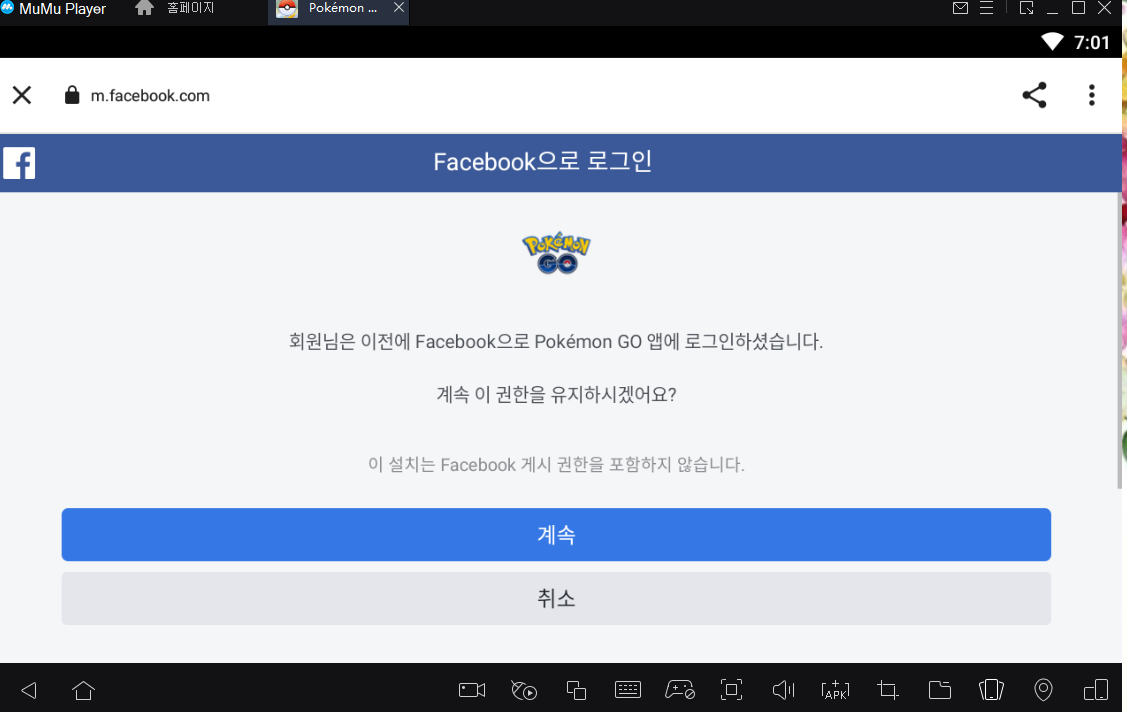This screenshot has width=1127, height=712.
Task: Click the 이전에 Facebook으로 Pokémon GO 로그인 message
Action: (x=556, y=341)
